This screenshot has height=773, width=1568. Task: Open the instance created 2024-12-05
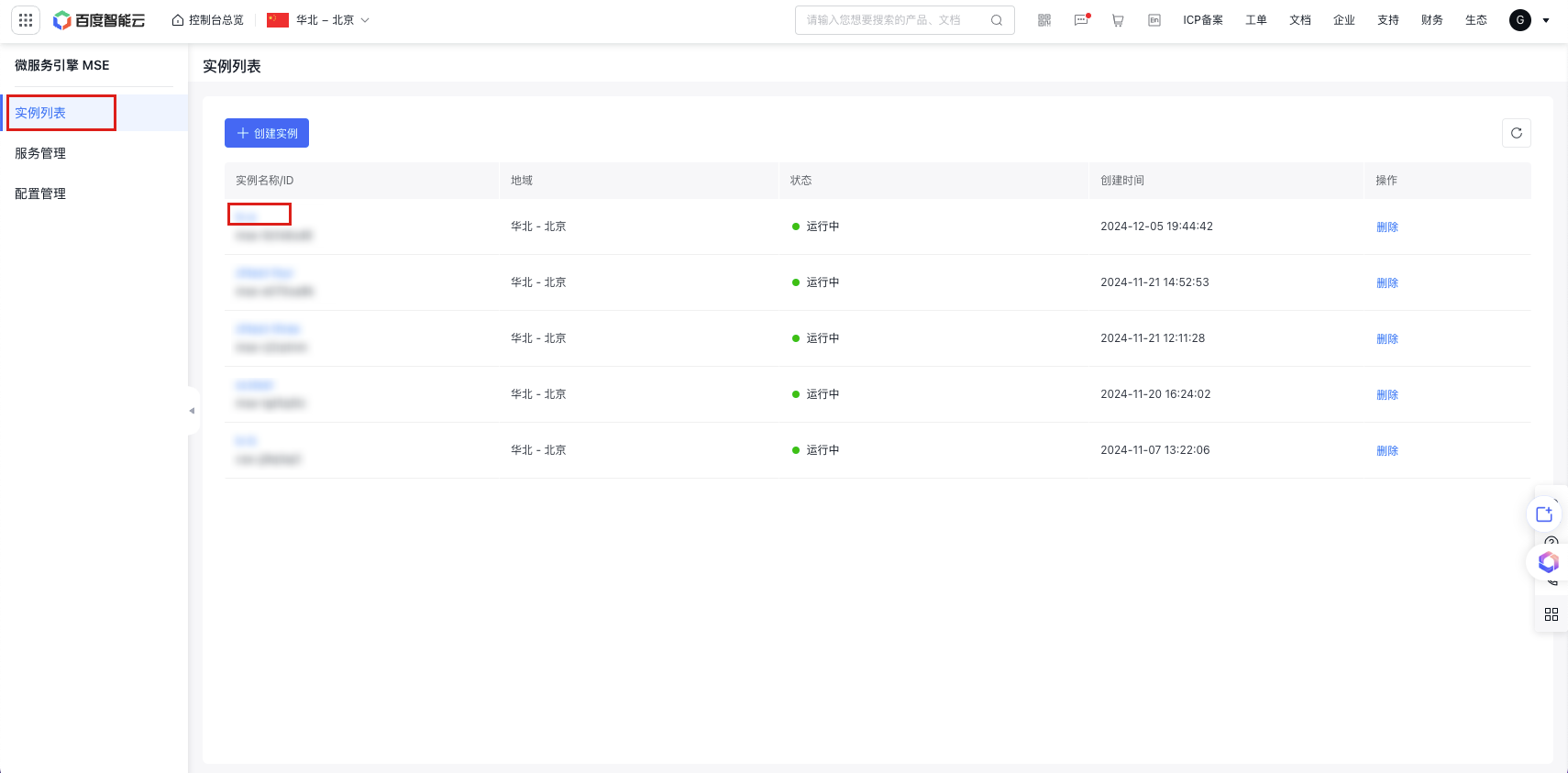(247, 216)
